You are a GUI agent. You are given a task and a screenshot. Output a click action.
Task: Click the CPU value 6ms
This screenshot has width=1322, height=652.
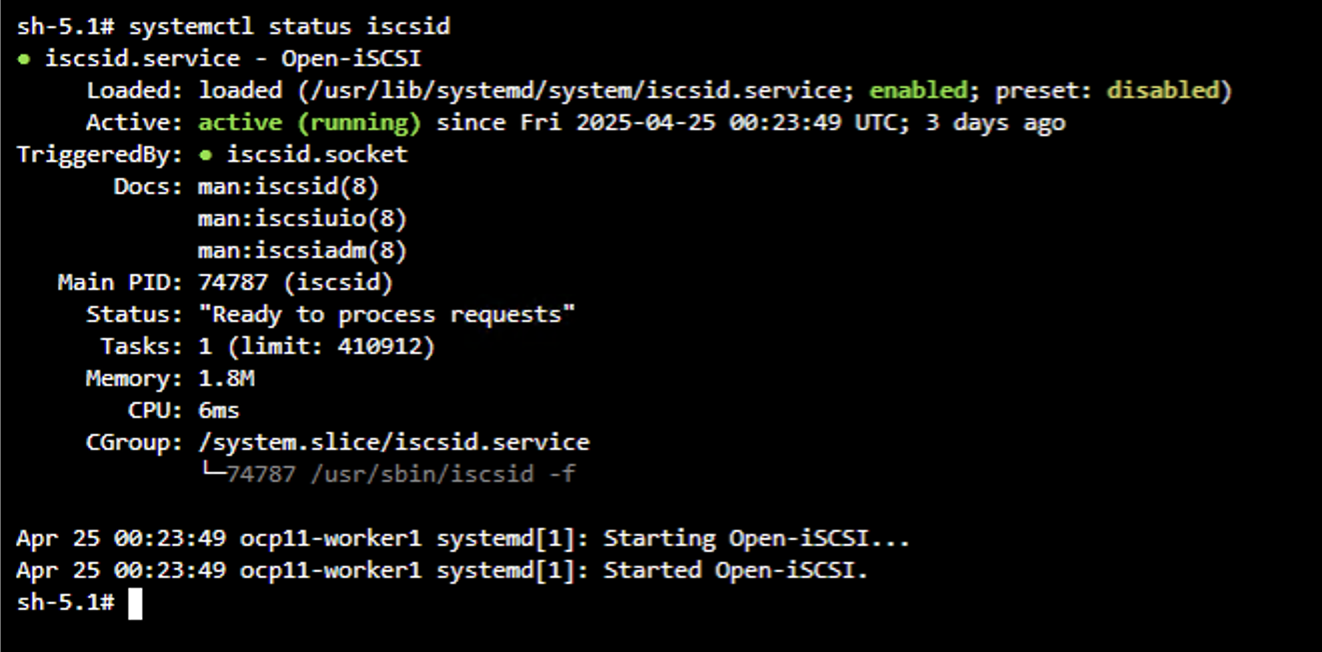219,411
